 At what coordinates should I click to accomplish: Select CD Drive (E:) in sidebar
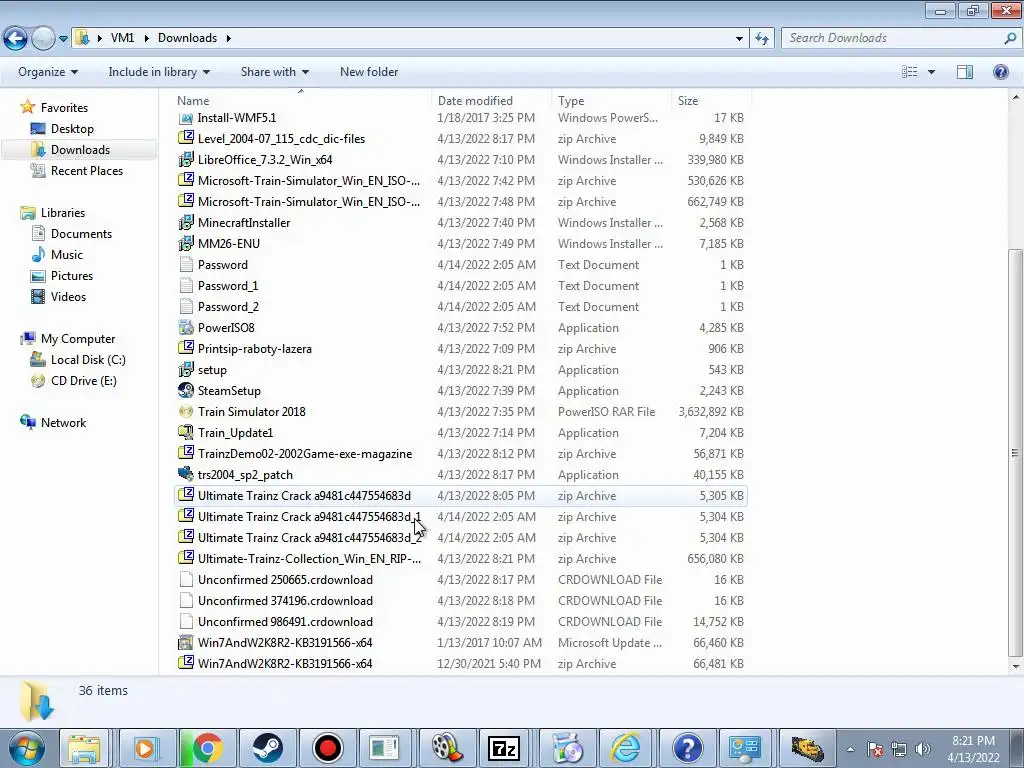tap(84, 381)
